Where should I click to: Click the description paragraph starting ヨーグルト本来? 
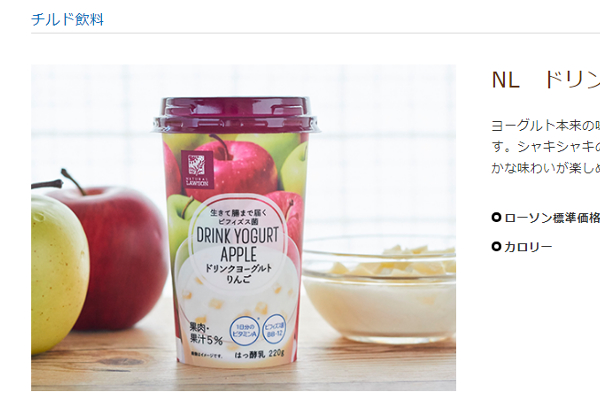point(546,147)
